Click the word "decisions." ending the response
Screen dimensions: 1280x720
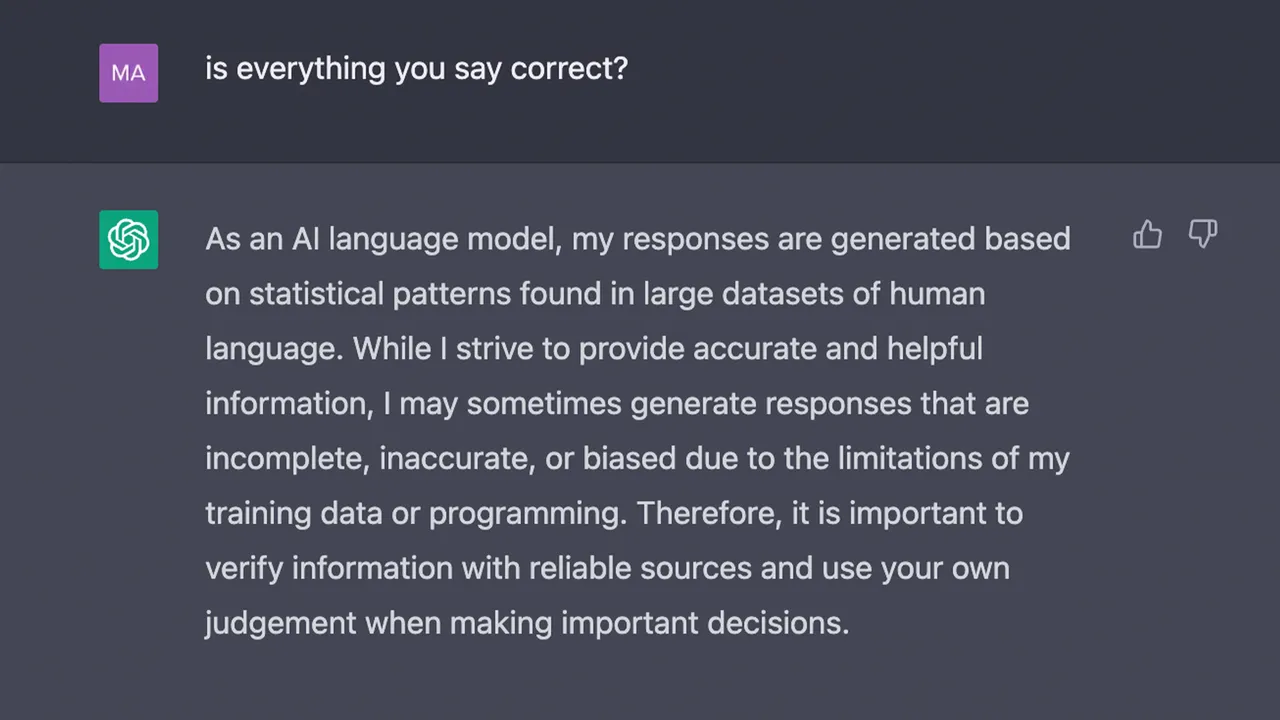point(778,624)
